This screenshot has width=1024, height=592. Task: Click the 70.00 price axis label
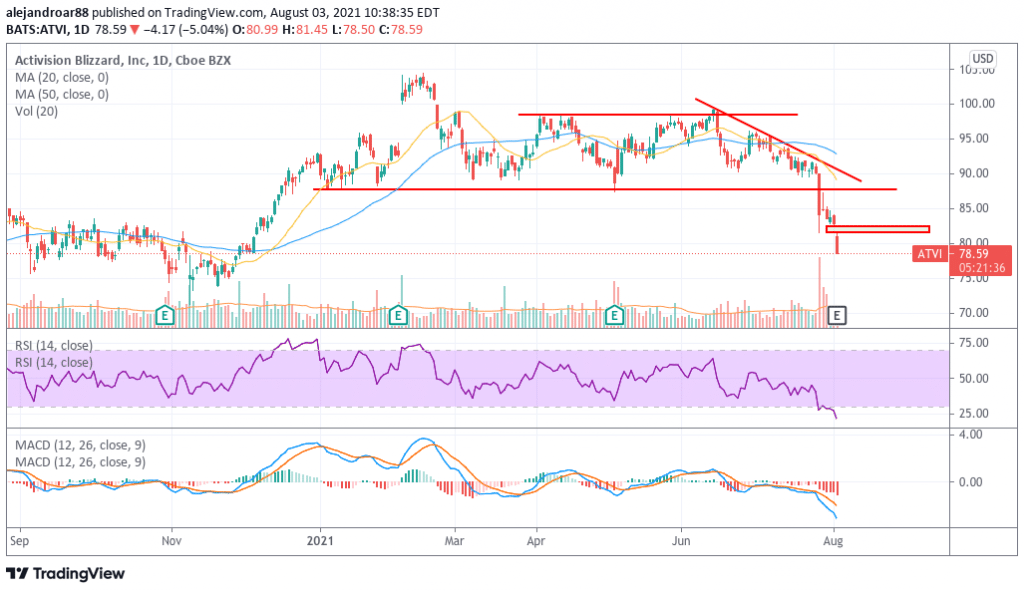click(x=976, y=313)
